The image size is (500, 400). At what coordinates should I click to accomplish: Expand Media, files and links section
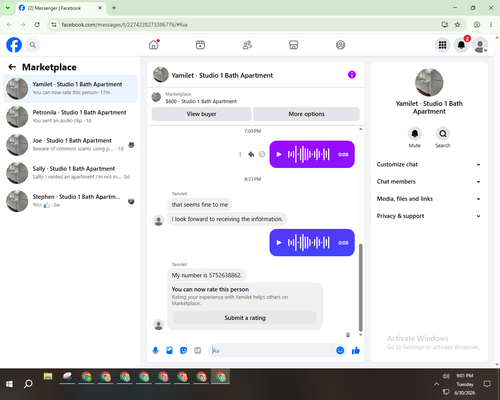[x=429, y=199]
